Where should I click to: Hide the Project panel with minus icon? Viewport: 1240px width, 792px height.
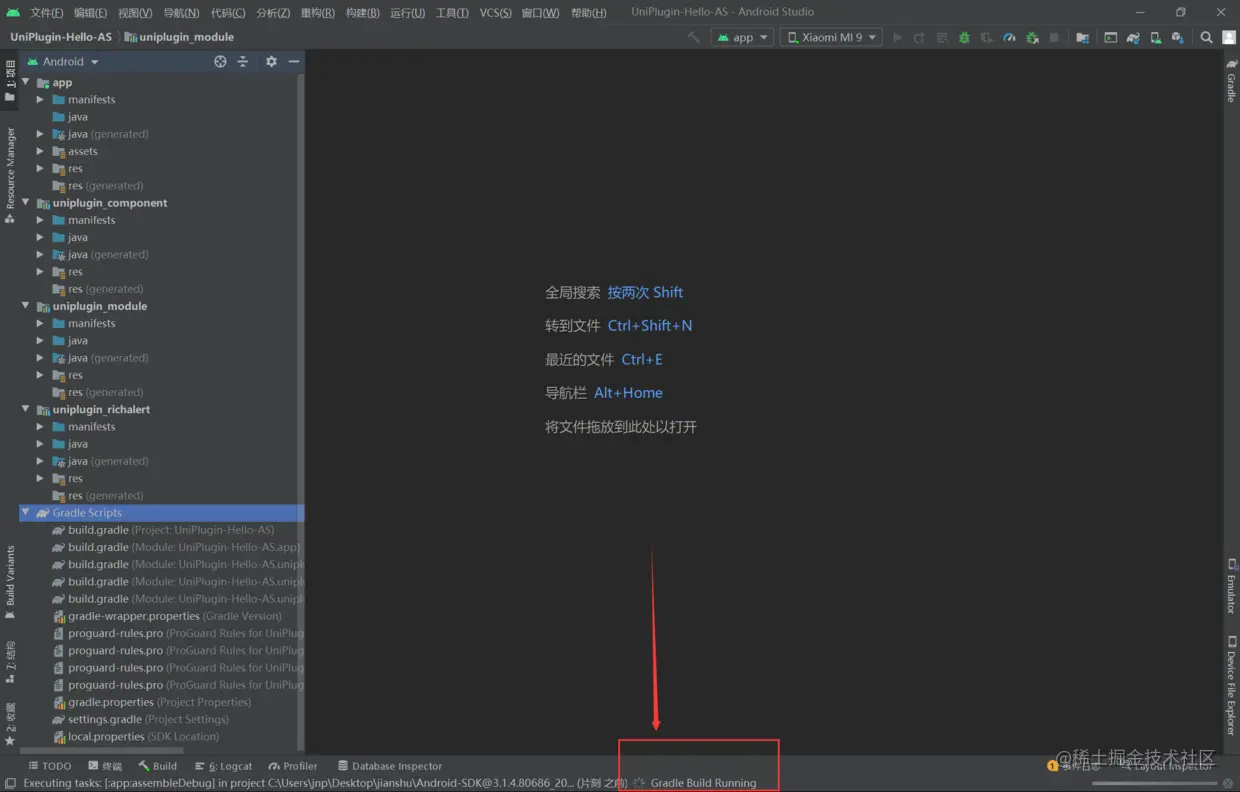coord(293,61)
